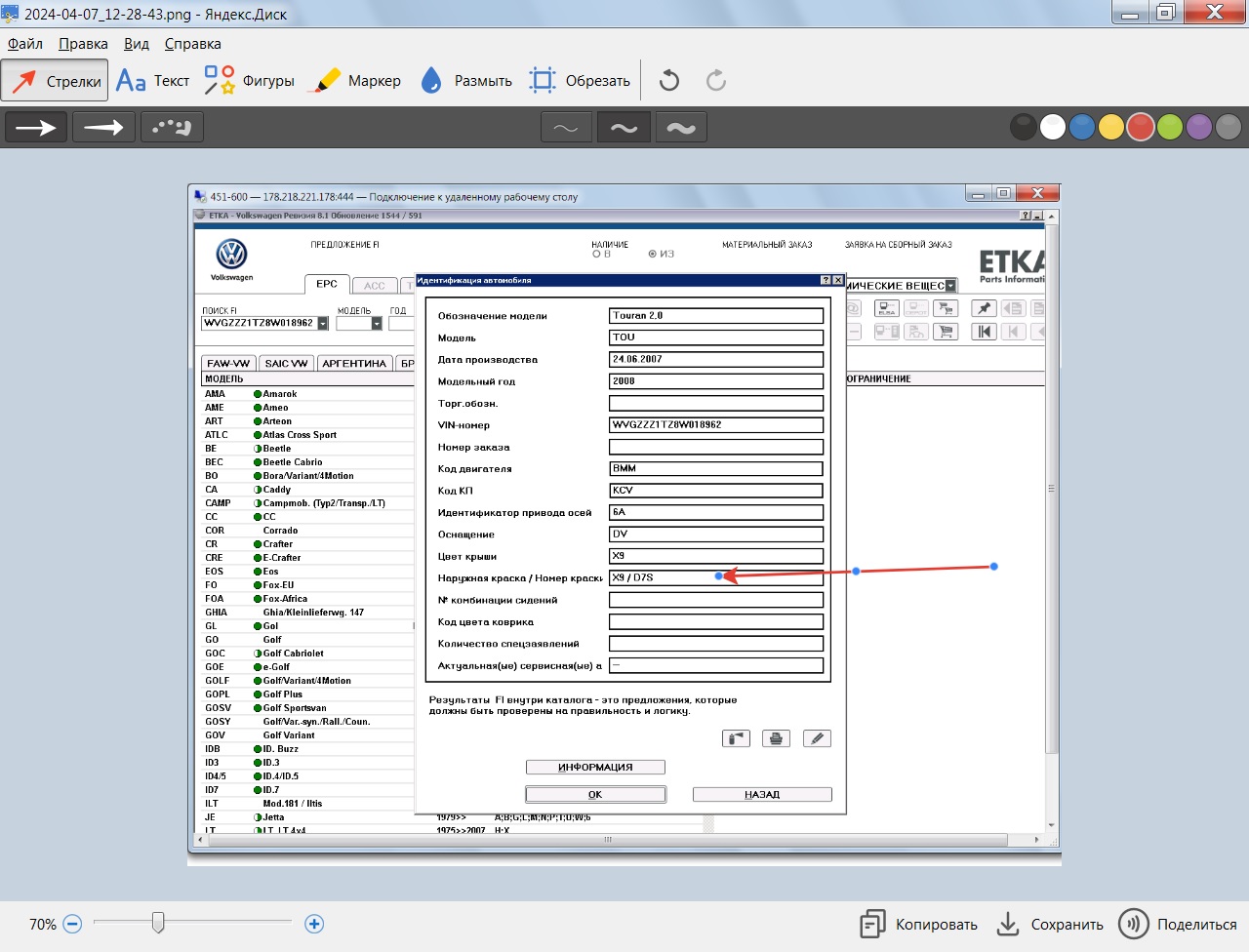The image size is (1249, 952).
Task: Click the zoom slider handle
Action: pos(158,923)
